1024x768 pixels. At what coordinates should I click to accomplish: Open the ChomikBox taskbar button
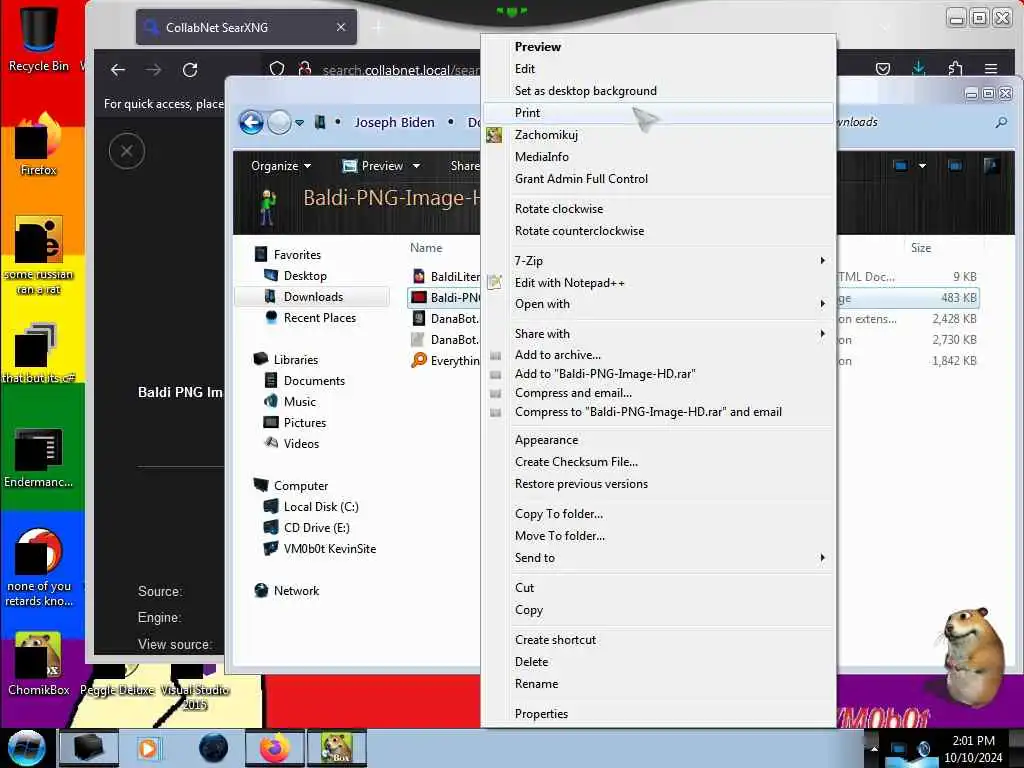click(337, 748)
